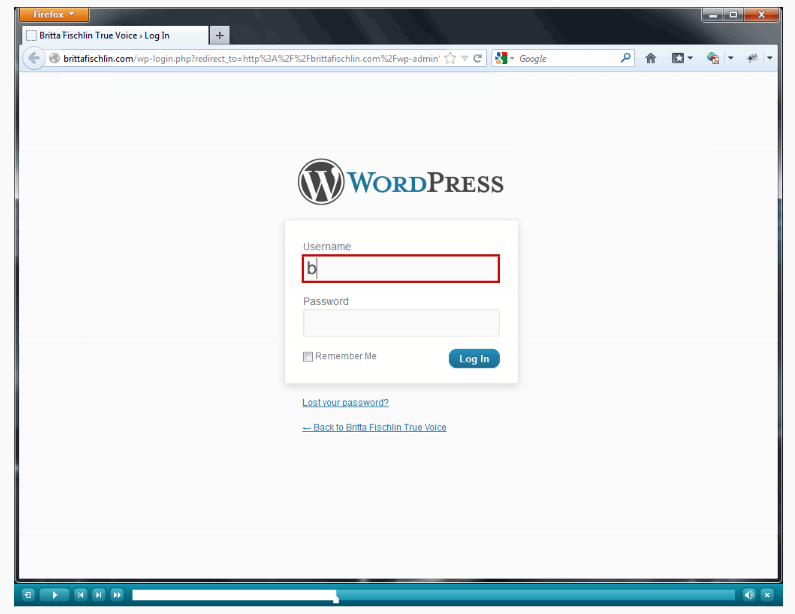Fast forward the video playback
The width and height of the screenshot is (795, 614).
tap(117, 595)
